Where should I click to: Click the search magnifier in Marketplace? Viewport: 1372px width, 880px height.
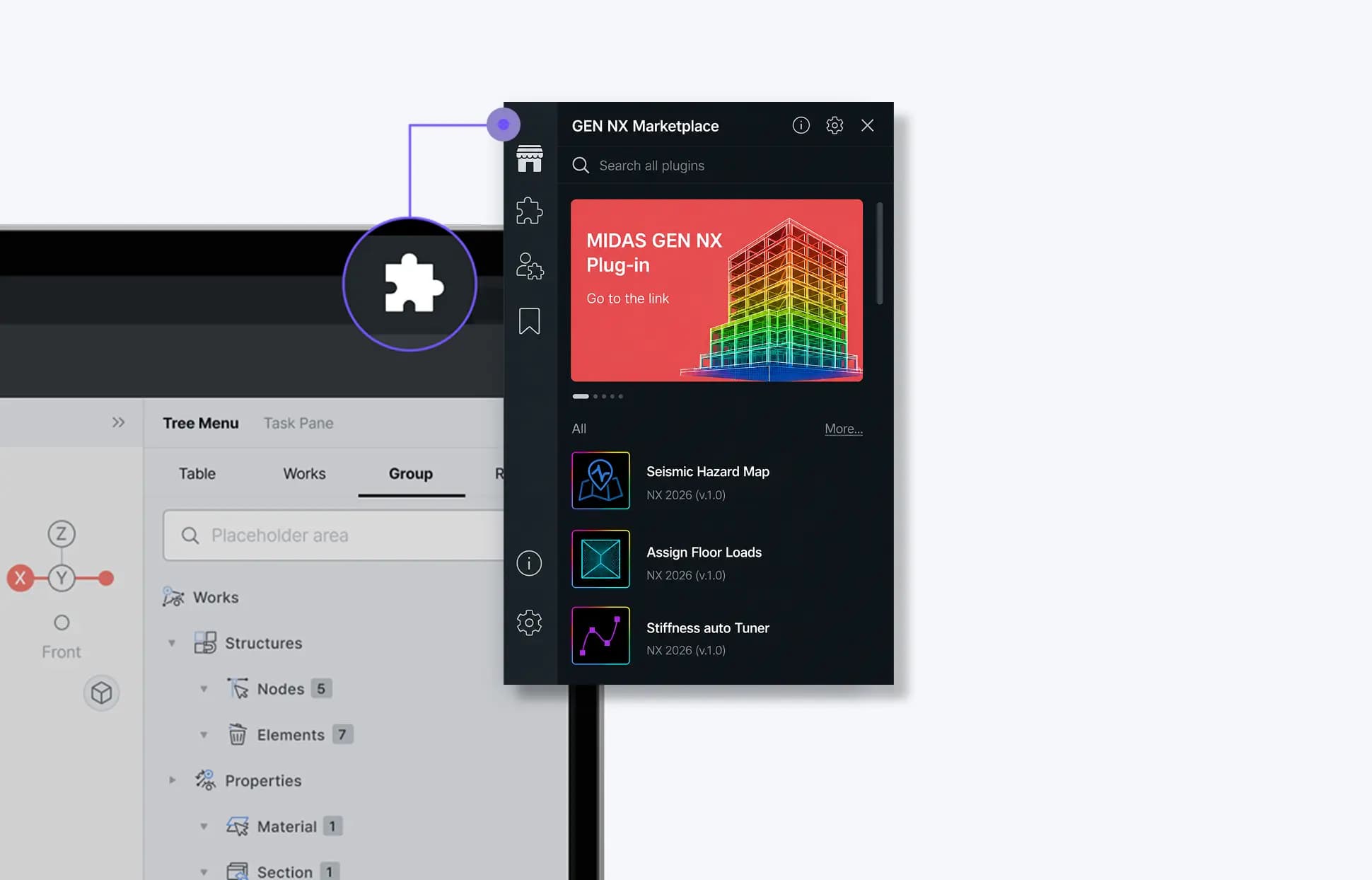[581, 166]
